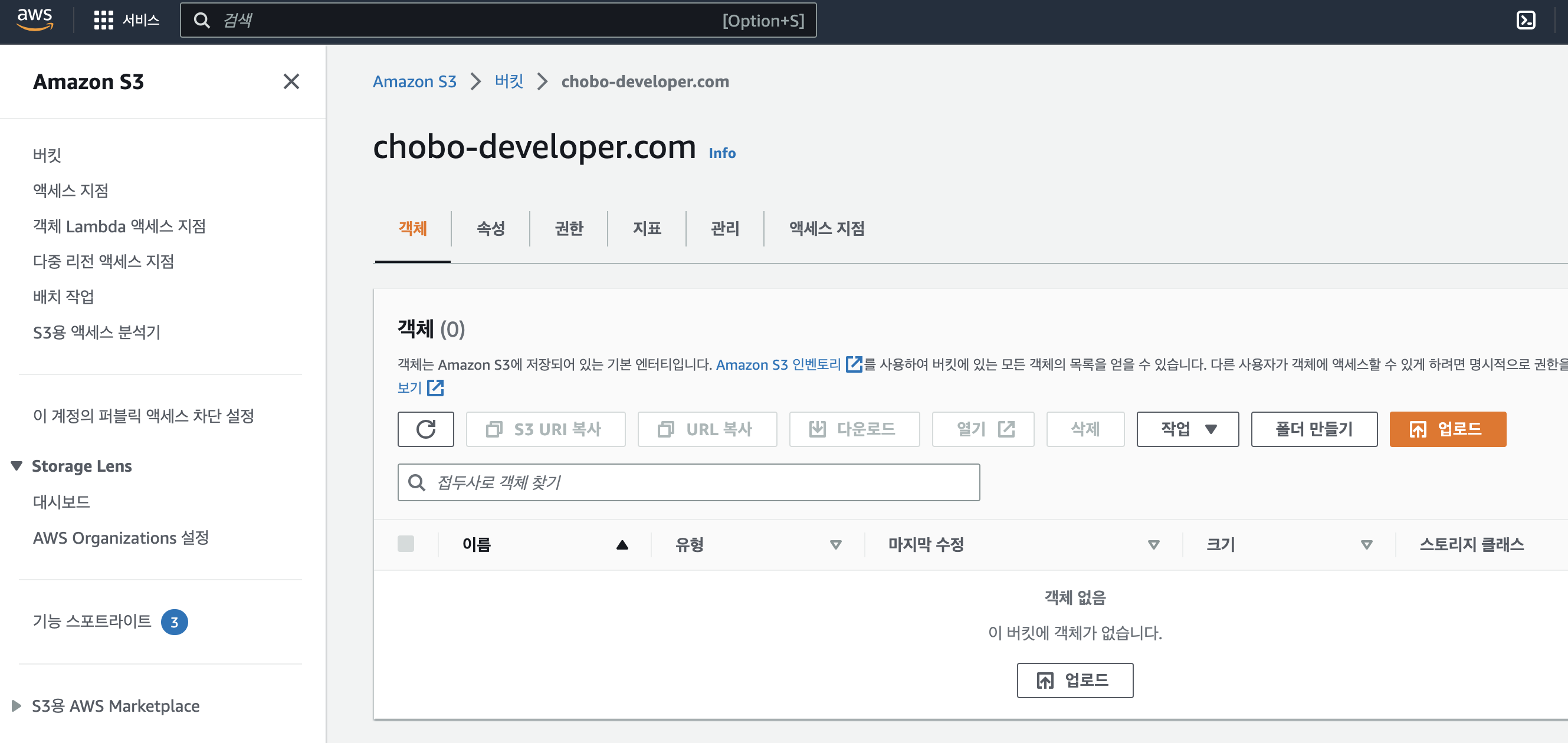Open the Amazon S3 inventory external link icon
The image size is (1568, 743).
click(854, 364)
